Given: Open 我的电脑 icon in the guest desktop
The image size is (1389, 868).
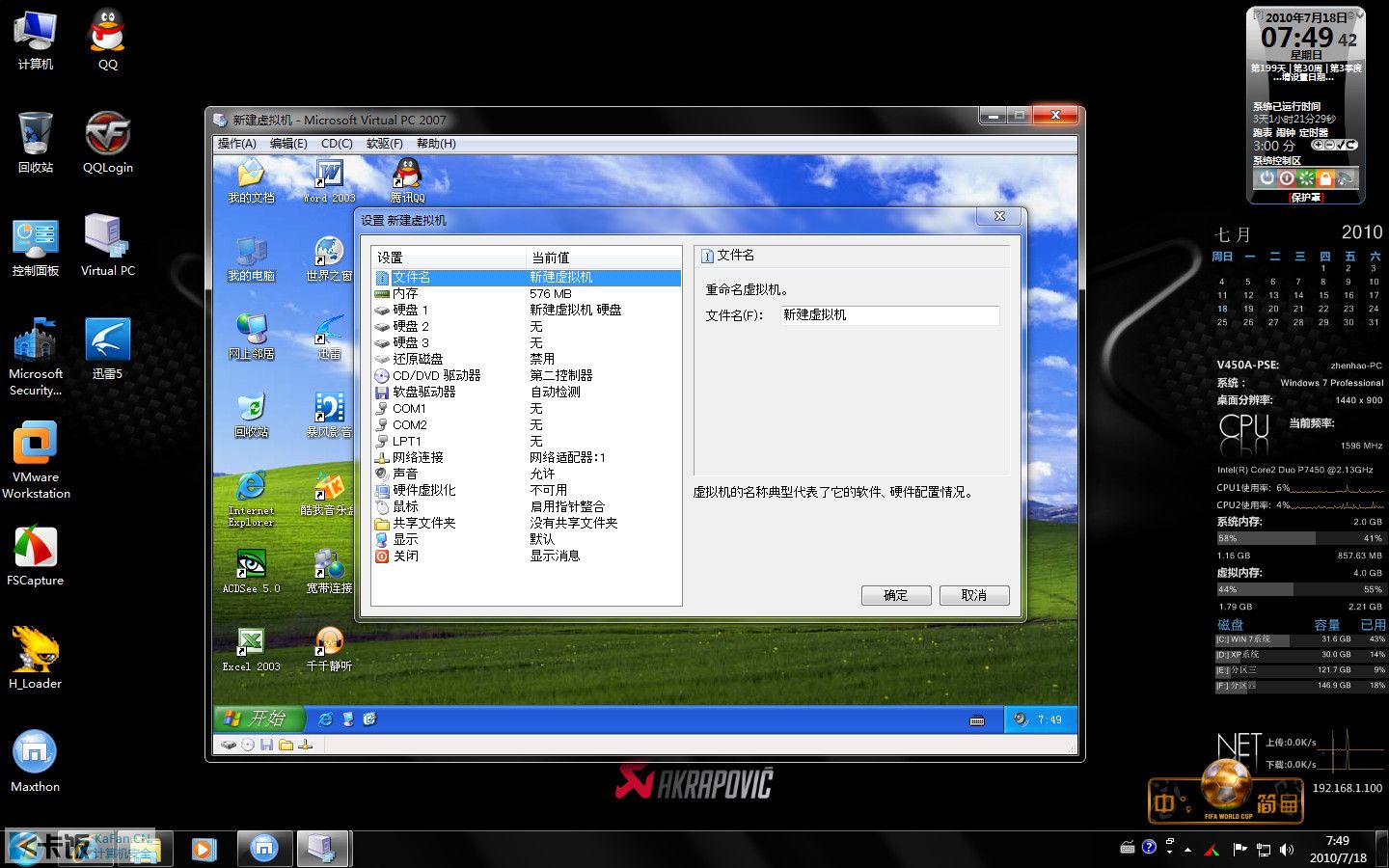Looking at the screenshot, I should click(251, 258).
